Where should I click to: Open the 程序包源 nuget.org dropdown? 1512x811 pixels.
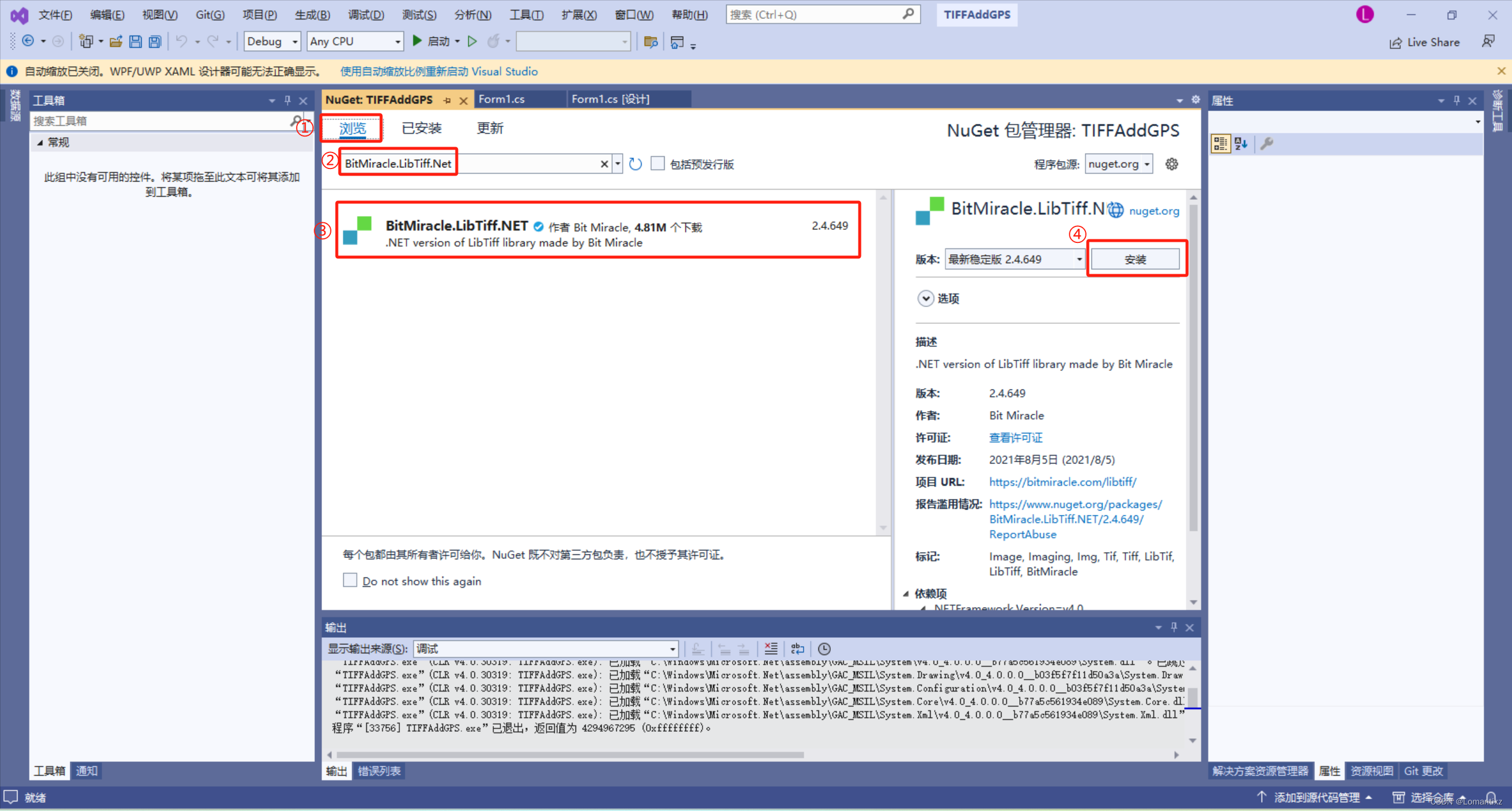[1144, 164]
